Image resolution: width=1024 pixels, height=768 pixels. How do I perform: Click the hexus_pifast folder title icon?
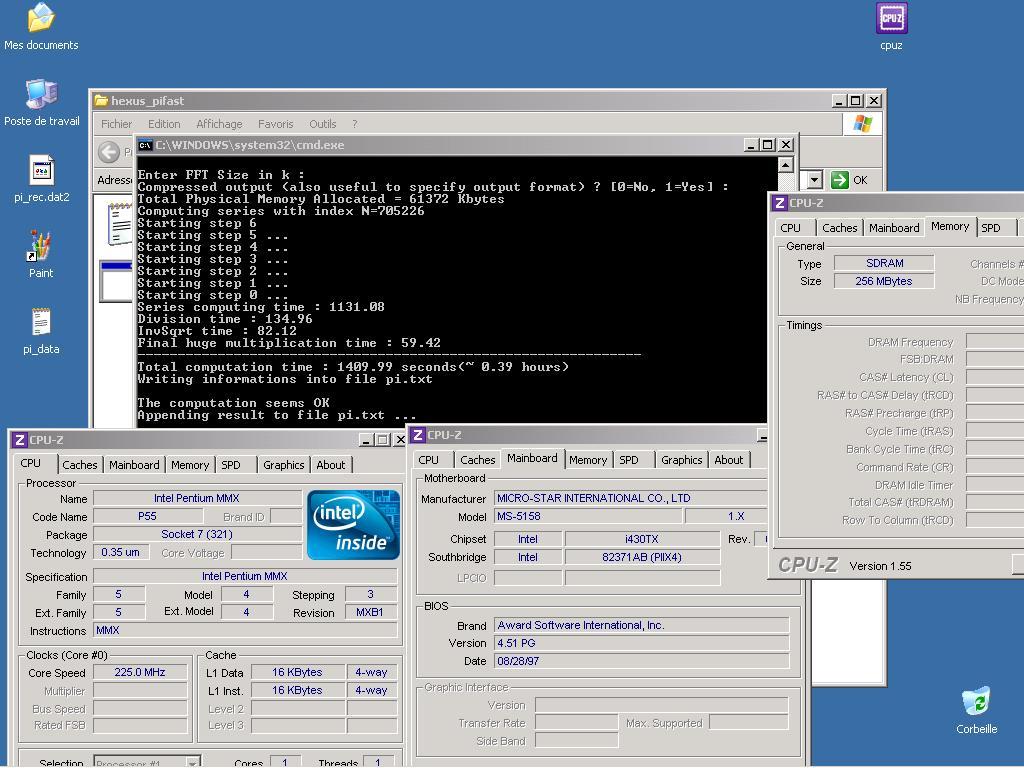pyautogui.click(x=101, y=101)
